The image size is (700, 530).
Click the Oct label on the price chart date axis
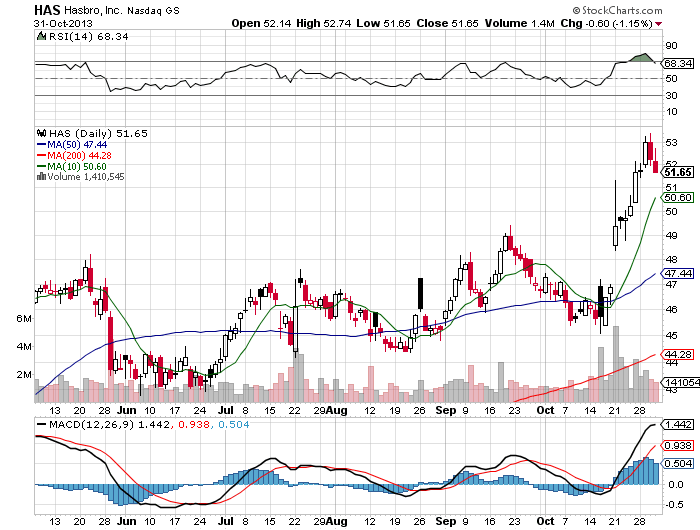click(545, 410)
